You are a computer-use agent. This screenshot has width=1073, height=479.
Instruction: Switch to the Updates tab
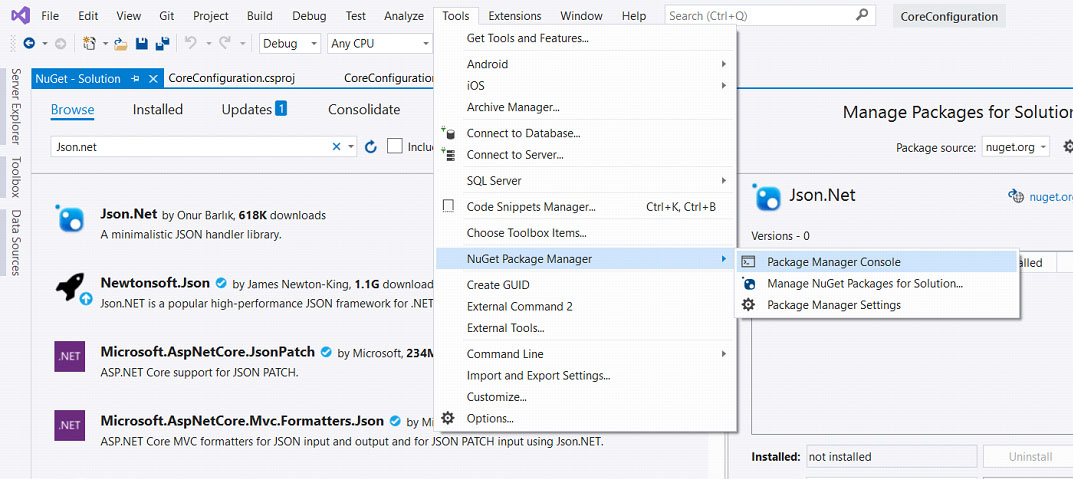254,109
